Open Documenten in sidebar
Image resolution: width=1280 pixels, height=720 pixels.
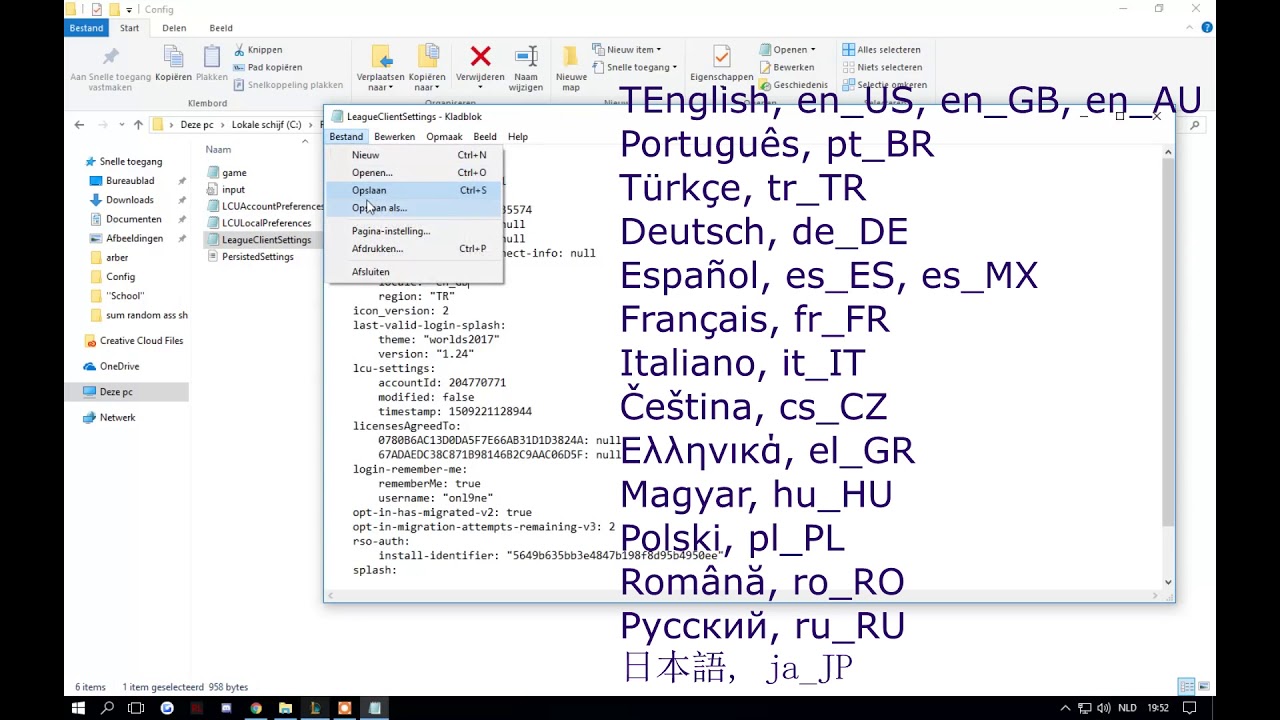(x=133, y=219)
